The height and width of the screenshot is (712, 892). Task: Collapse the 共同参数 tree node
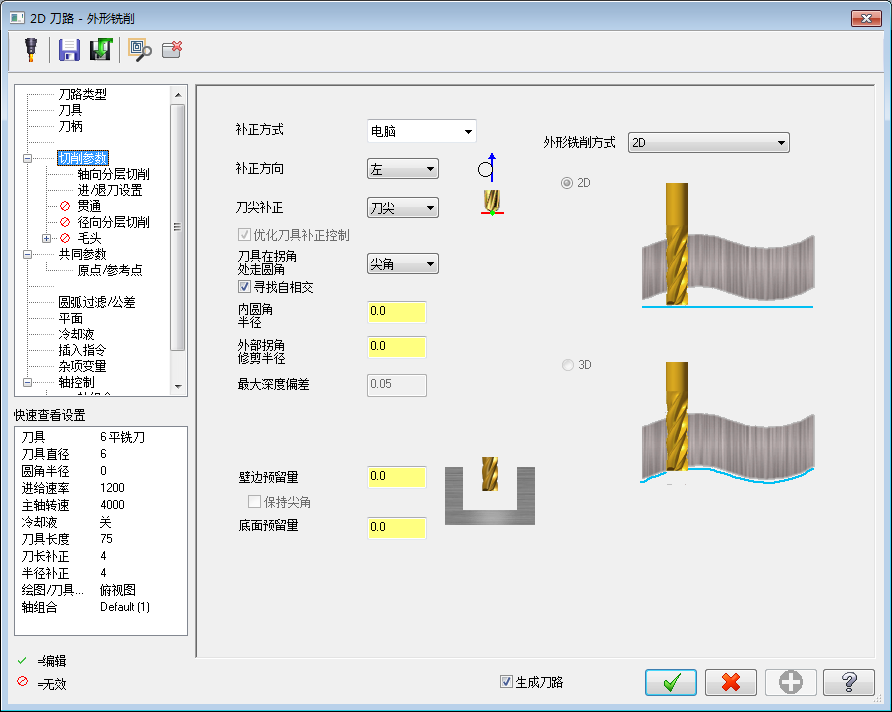click(27, 254)
